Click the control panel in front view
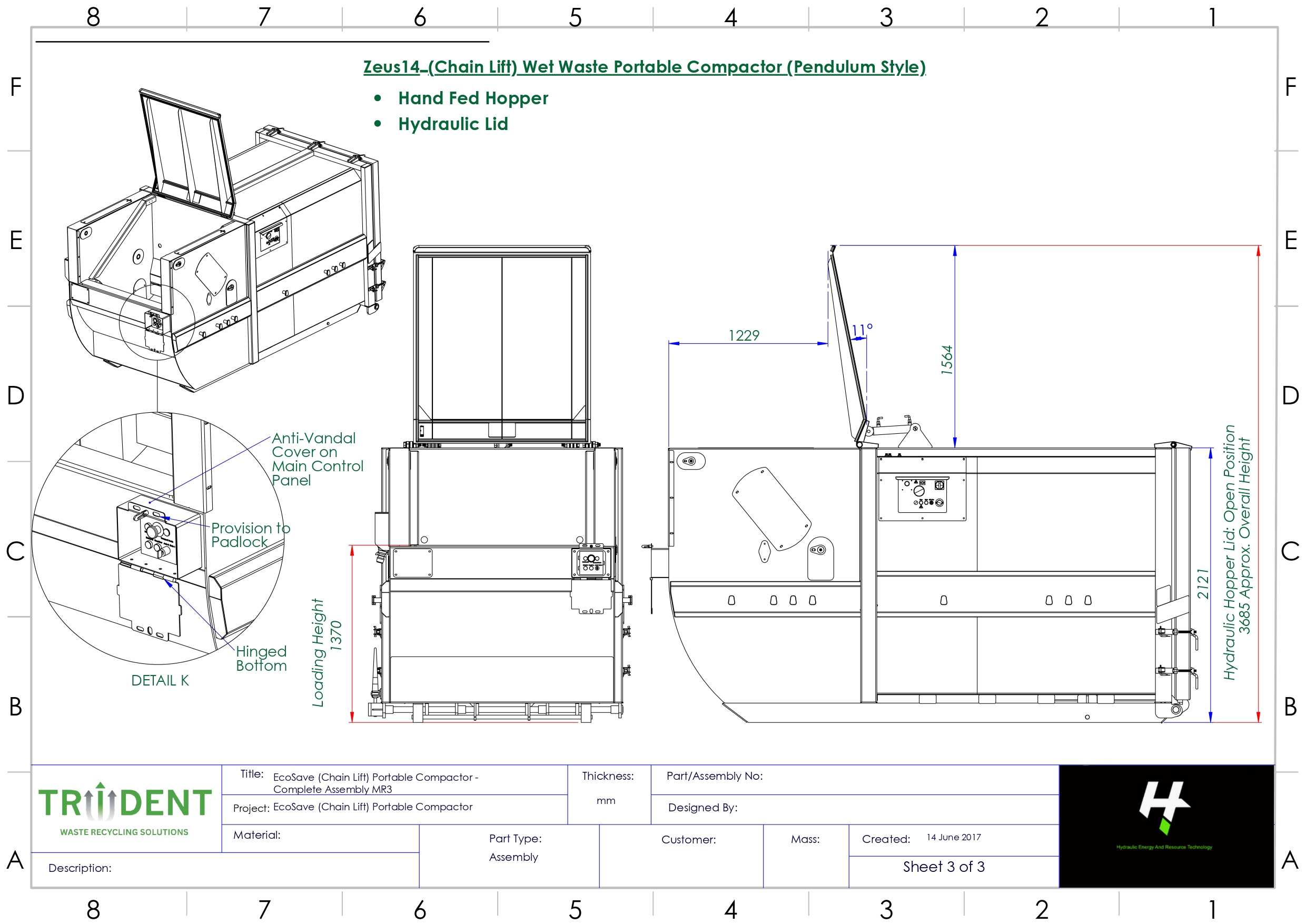Image resolution: width=1306 pixels, height=924 pixels. [x=591, y=562]
